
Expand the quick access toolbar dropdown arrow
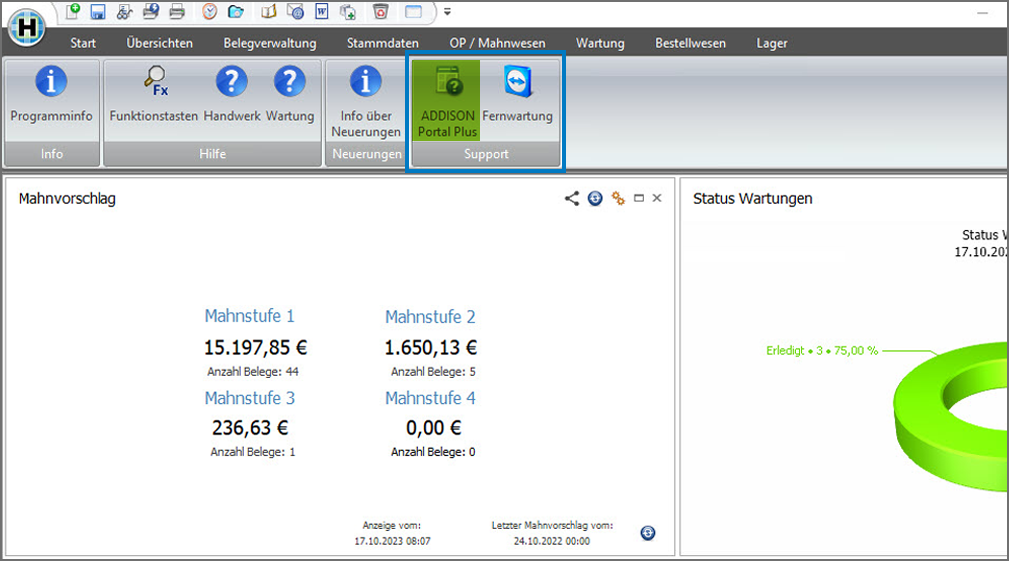(447, 12)
